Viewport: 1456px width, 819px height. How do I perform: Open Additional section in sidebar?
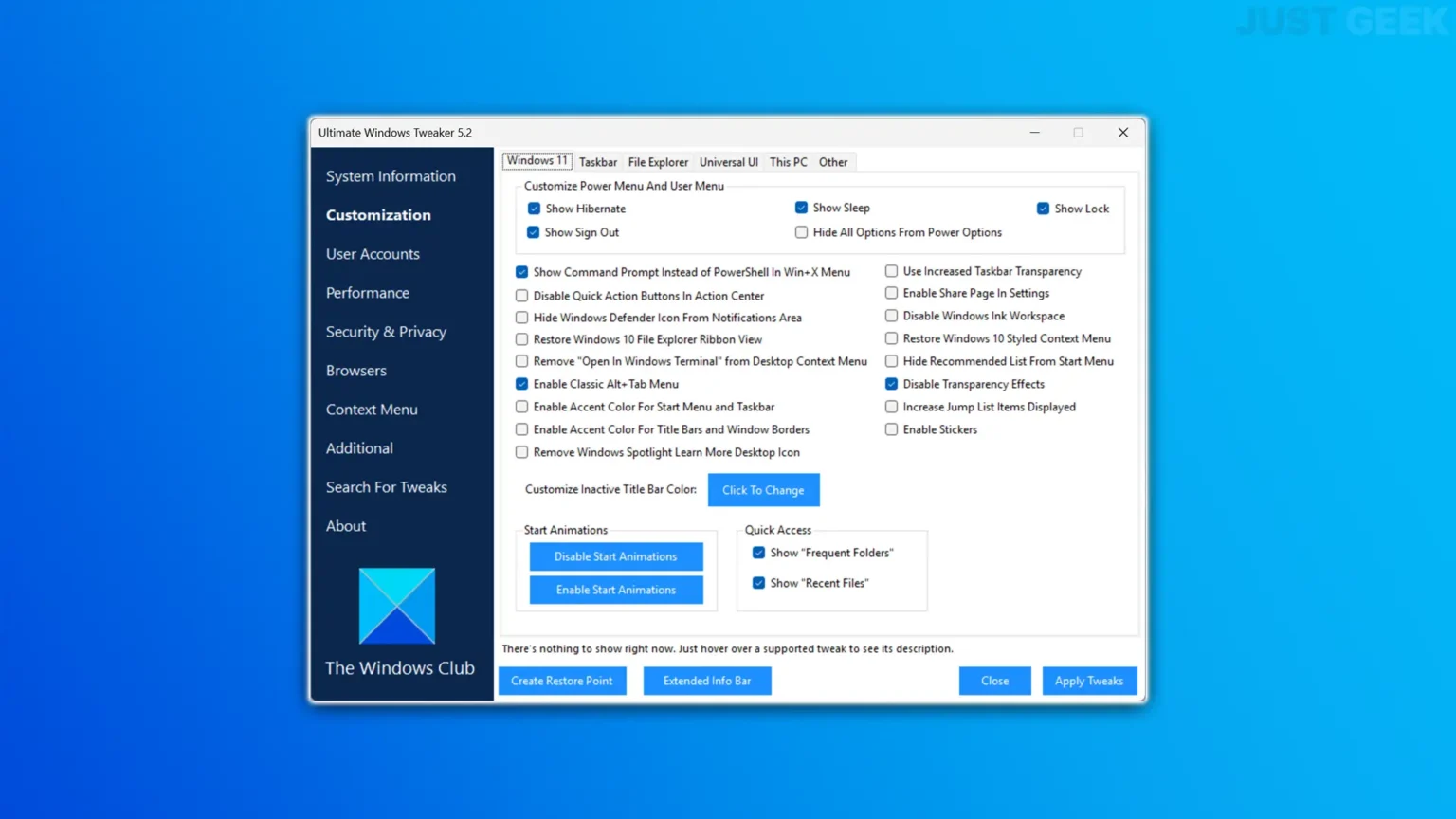pos(359,448)
